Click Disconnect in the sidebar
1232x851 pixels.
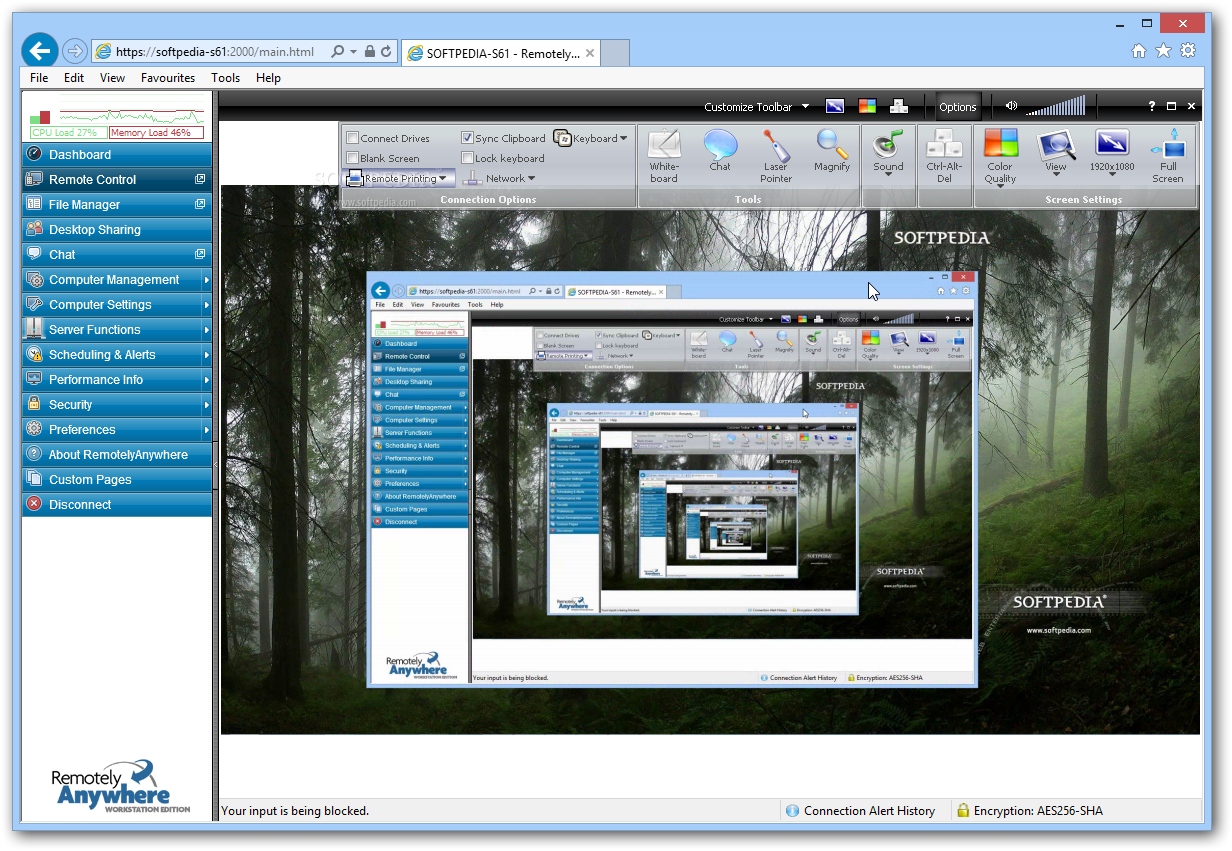[117, 505]
